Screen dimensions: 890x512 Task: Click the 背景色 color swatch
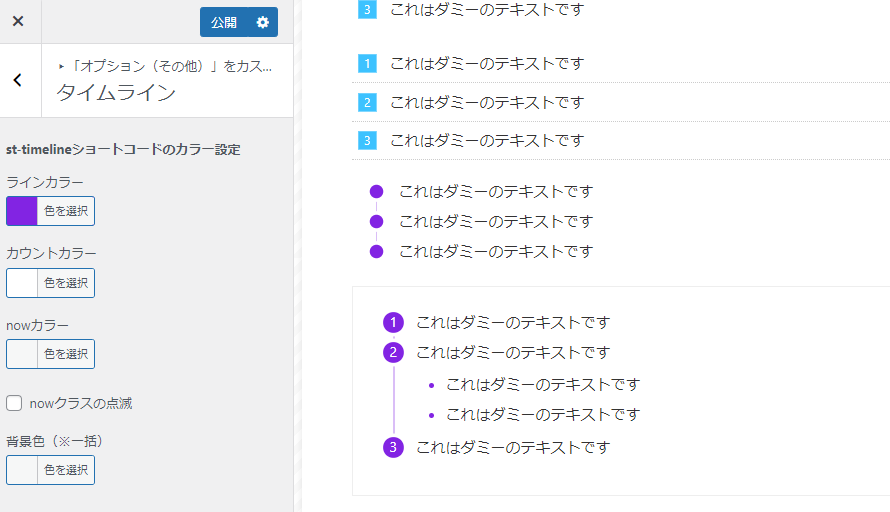tap(22, 470)
